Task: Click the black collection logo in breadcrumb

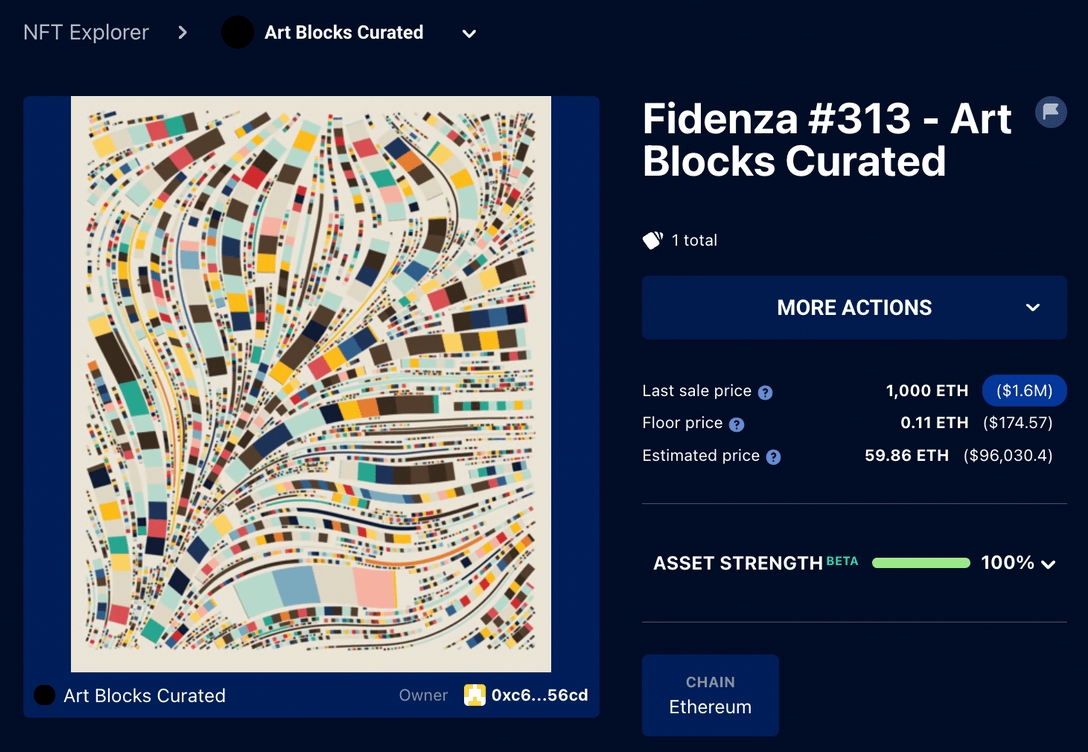Action: click(x=237, y=32)
